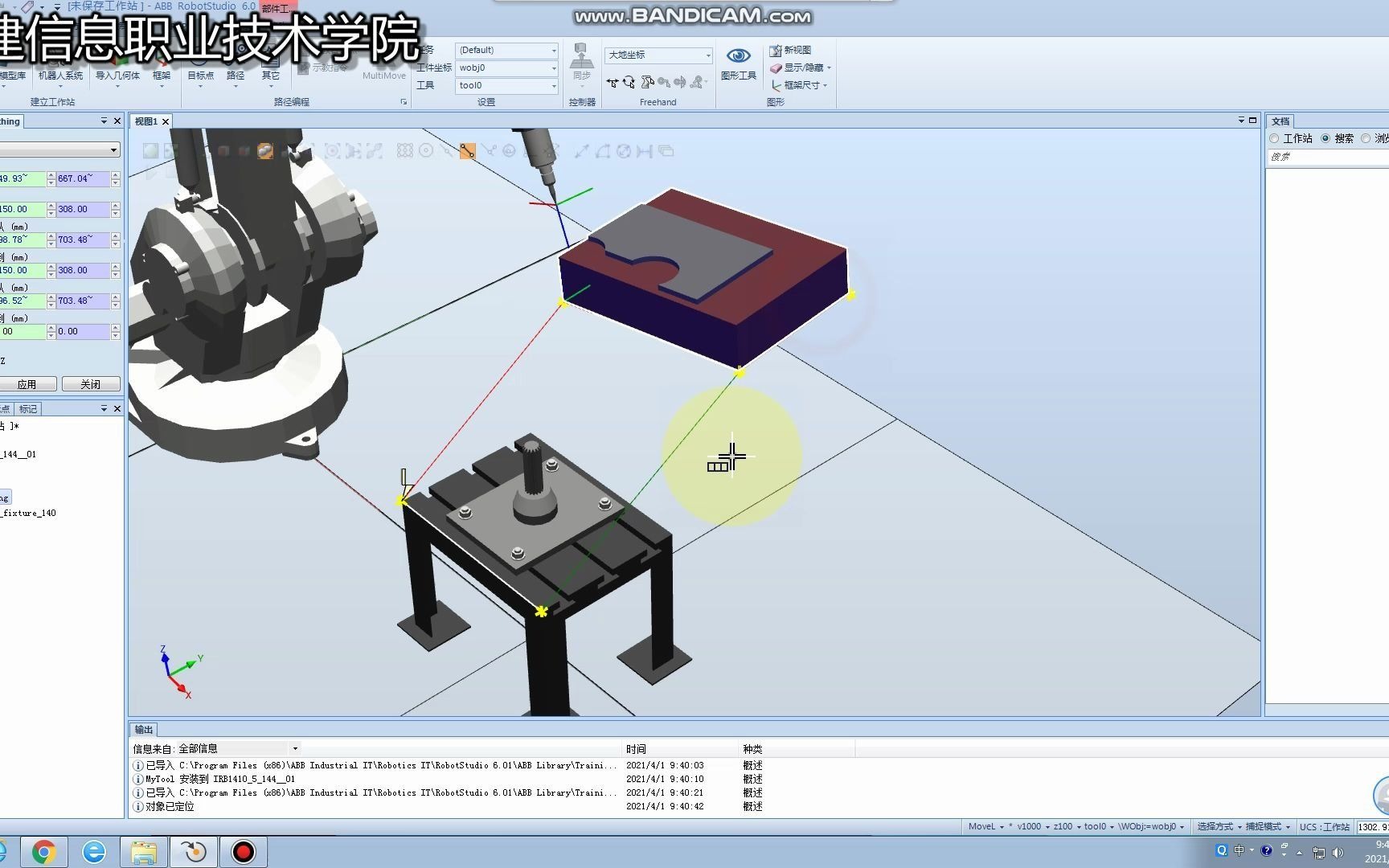
Task: Click the minimum distance measure icon
Action: point(644,150)
